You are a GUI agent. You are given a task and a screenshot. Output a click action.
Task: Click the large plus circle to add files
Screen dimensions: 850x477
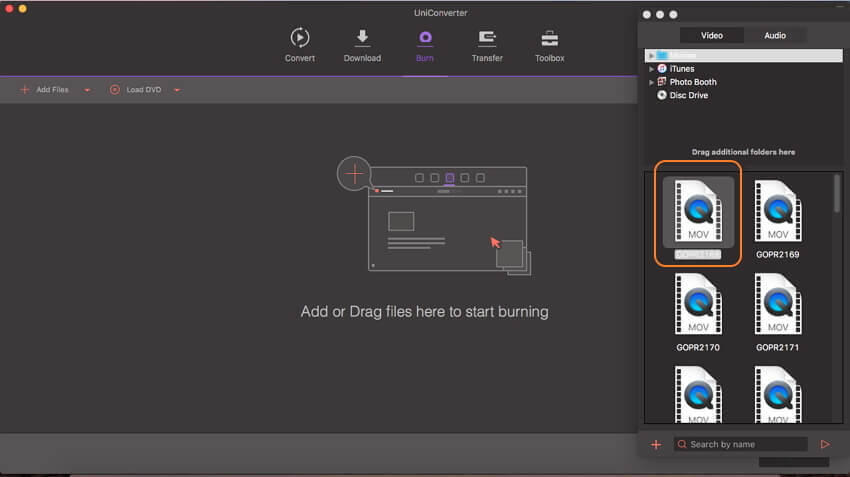click(x=354, y=174)
